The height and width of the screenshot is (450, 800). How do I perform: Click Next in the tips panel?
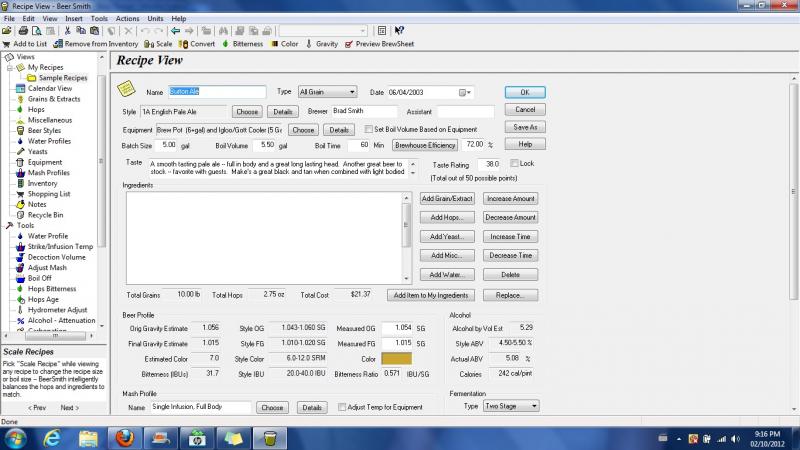click(x=69, y=408)
